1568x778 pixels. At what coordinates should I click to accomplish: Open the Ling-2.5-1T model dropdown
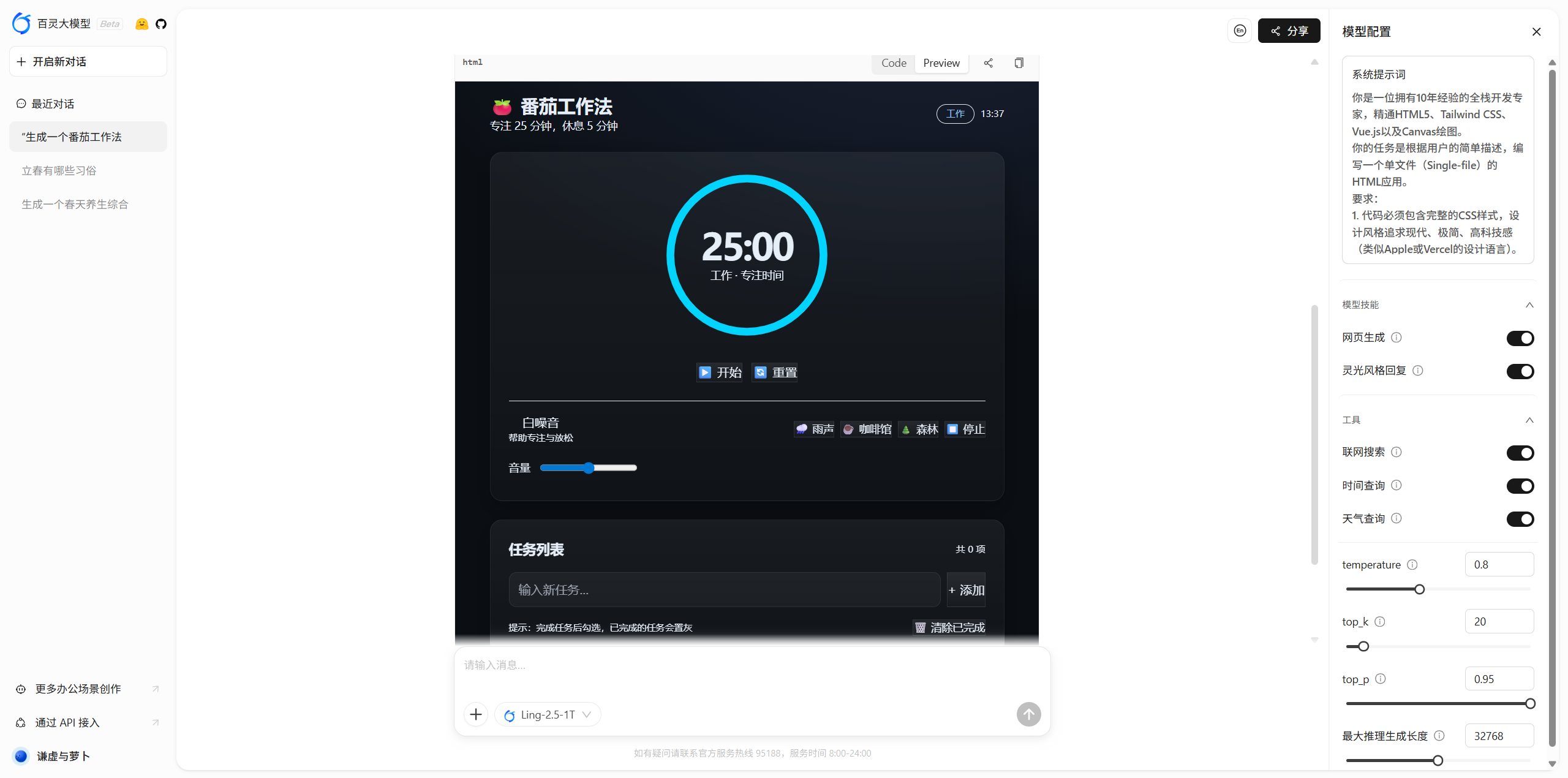pyautogui.click(x=548, y=714)
